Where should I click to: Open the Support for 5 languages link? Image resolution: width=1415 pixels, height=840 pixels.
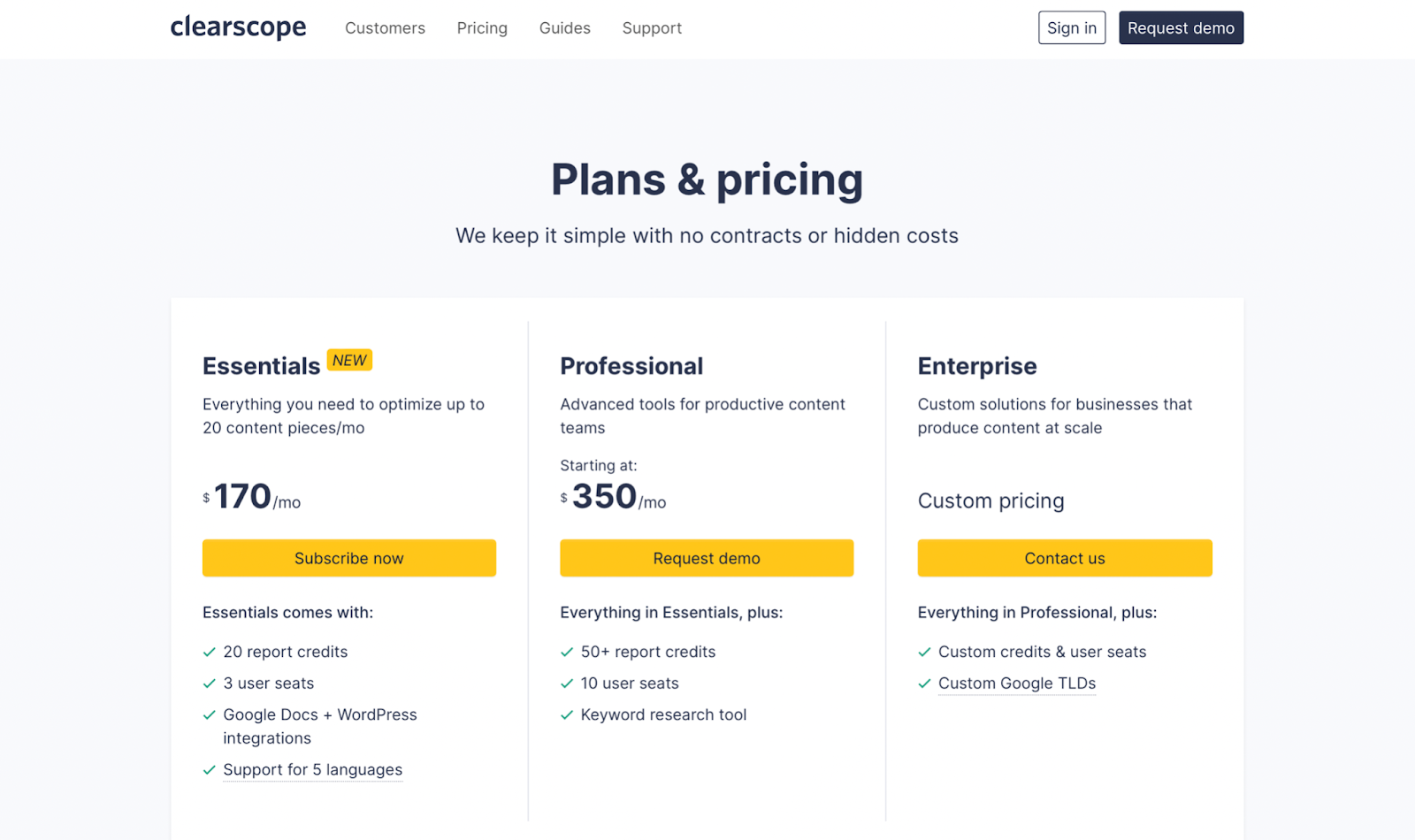(x=312, y=770)
